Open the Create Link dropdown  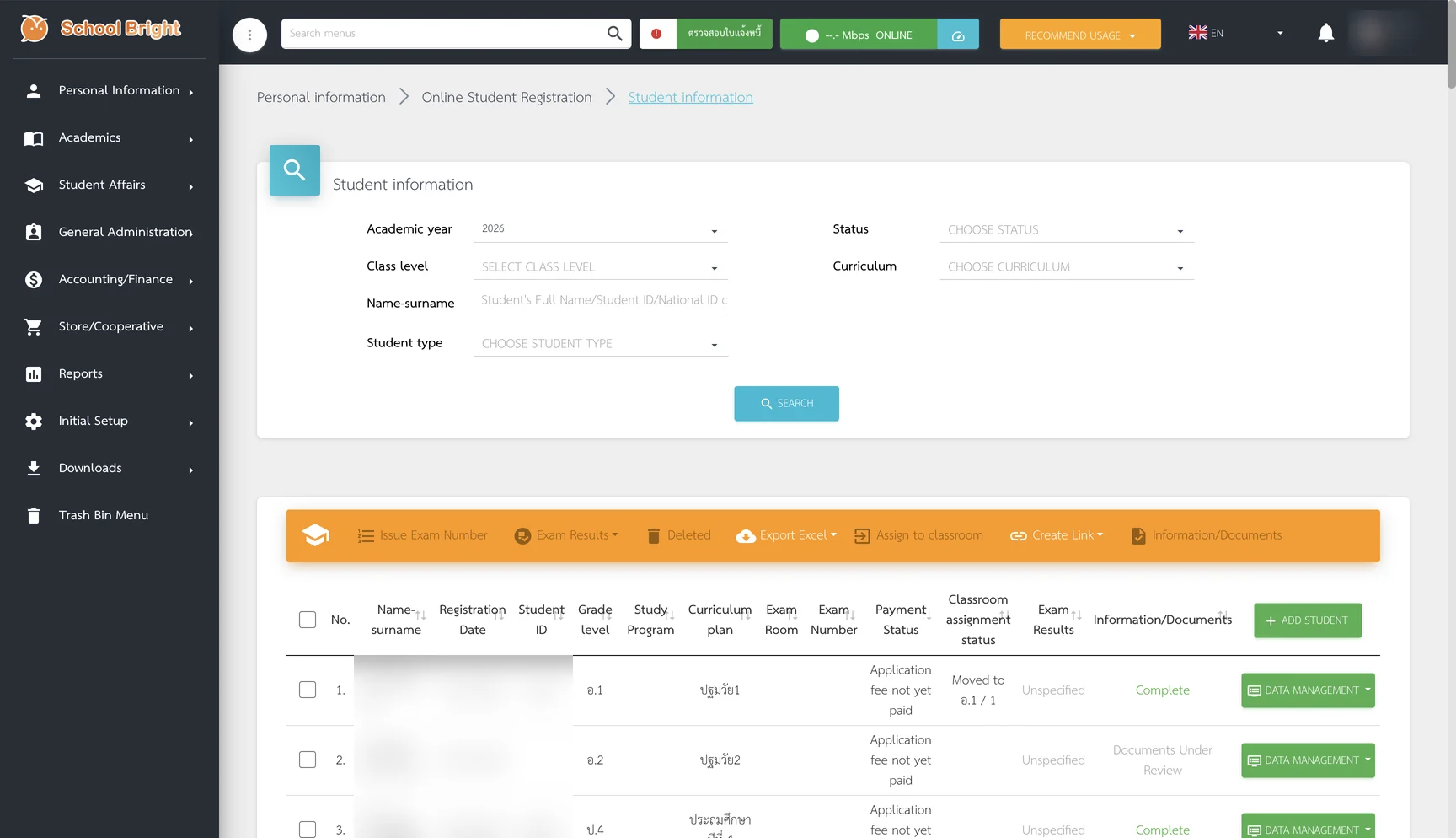[x=1057, y=536]
